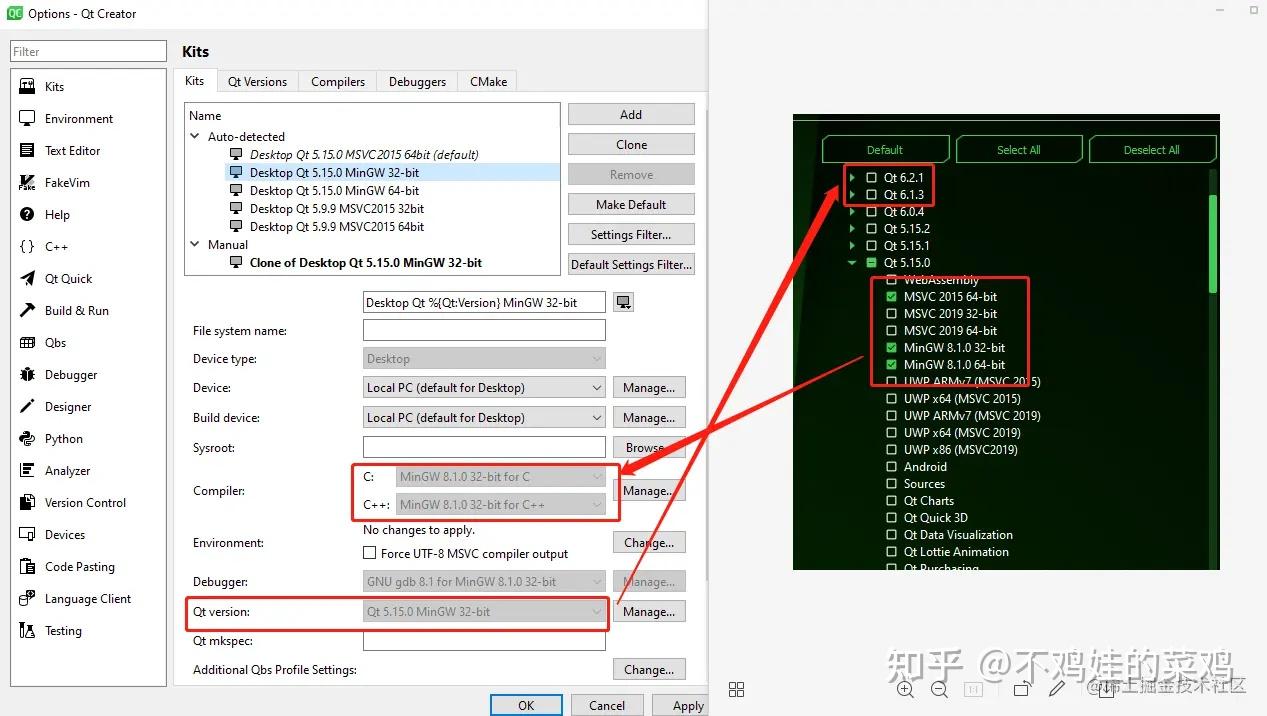Select the Build & Run sidebar icon
The width and height of the screenshot is (1267, 716).
coord(25,310)
